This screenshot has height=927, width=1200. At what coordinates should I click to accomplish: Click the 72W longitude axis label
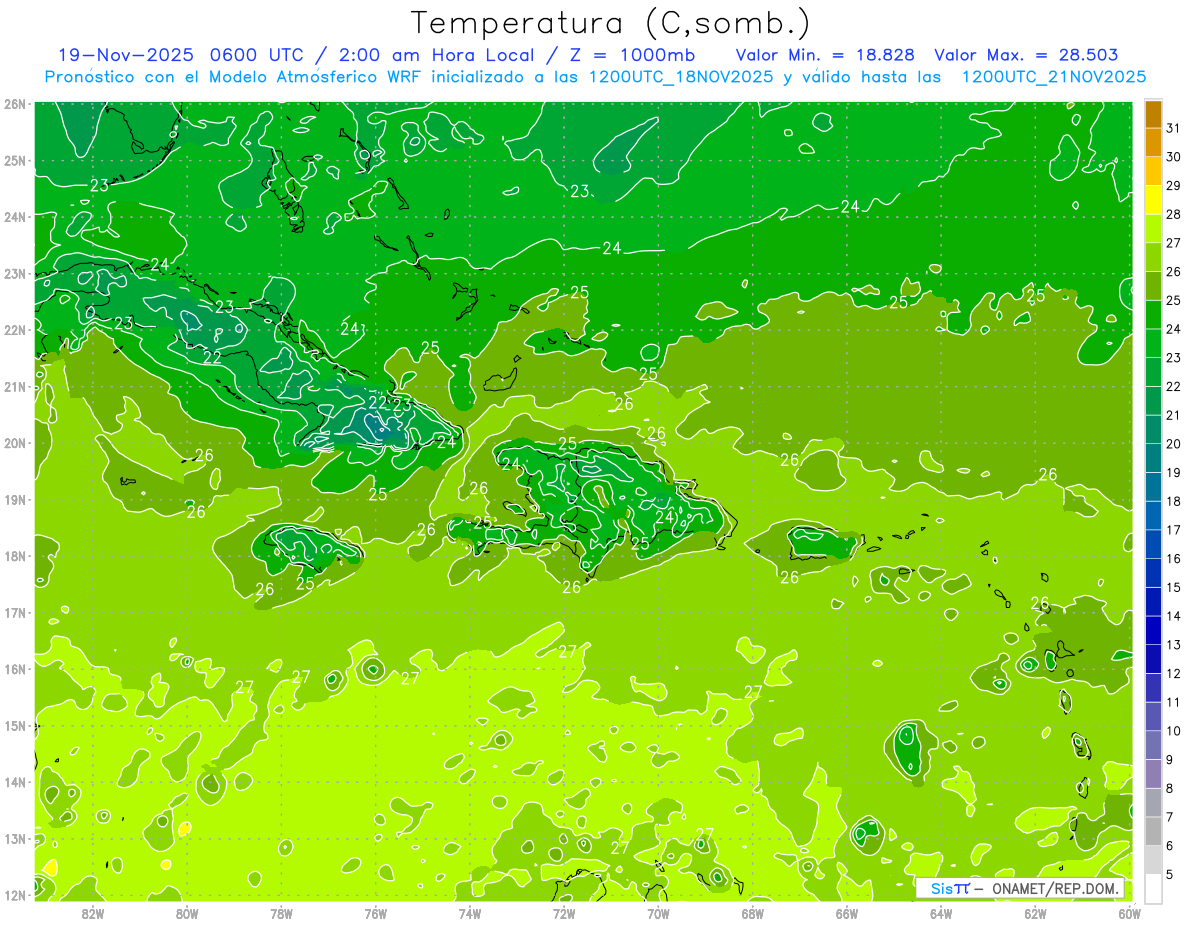(564, 913)
